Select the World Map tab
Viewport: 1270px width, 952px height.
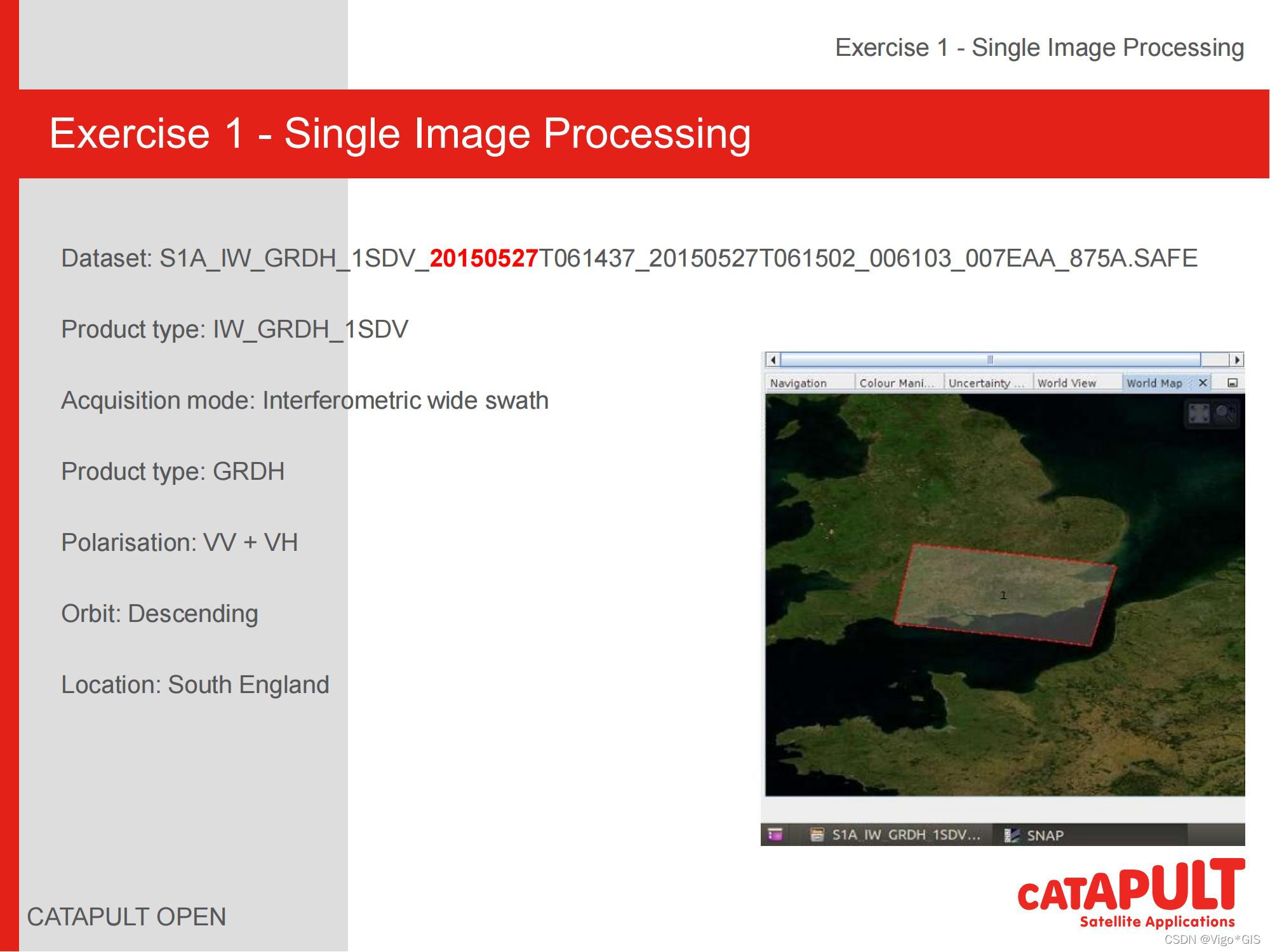tap(1154, 383)
